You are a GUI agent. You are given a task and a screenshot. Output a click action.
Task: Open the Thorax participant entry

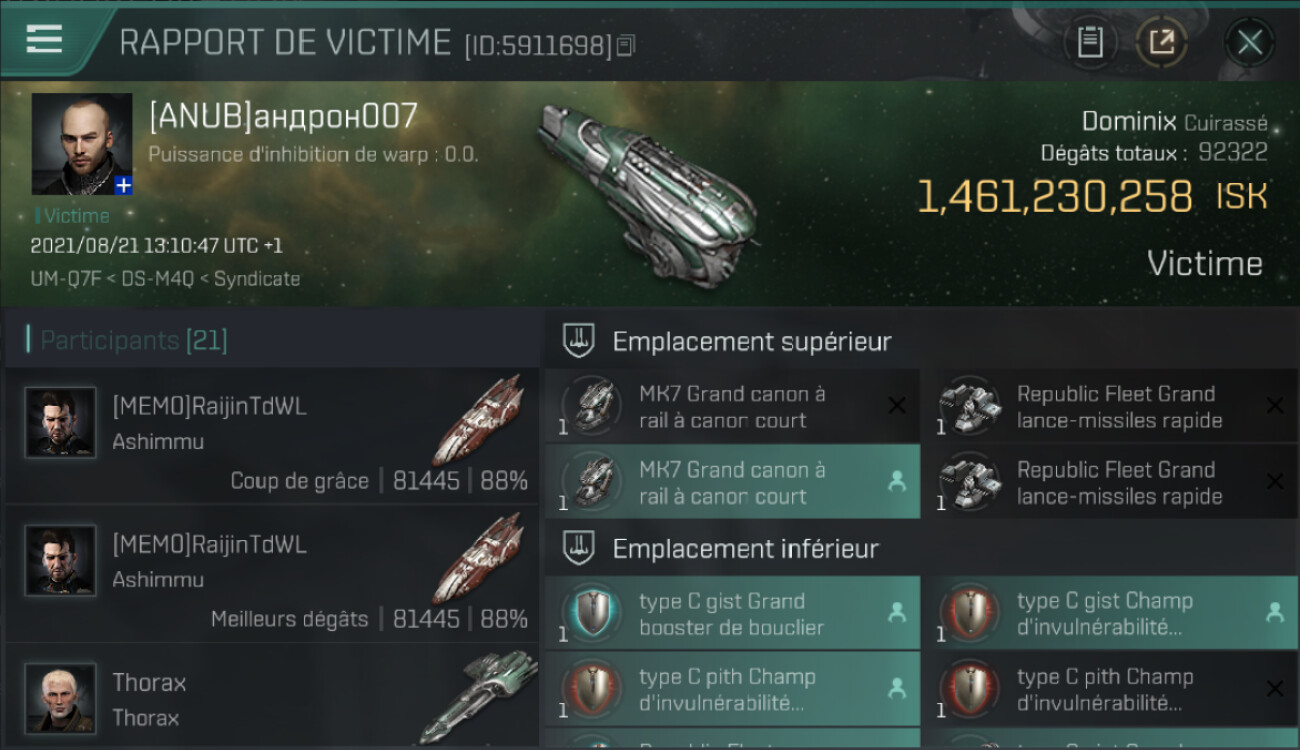click(272, 699)
